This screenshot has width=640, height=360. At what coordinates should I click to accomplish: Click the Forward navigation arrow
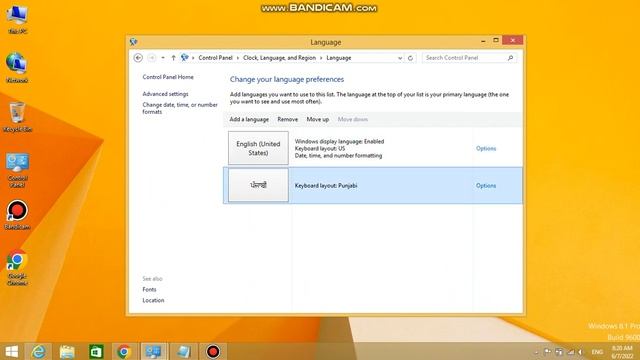pyautogui.click(x=151, y=58)
